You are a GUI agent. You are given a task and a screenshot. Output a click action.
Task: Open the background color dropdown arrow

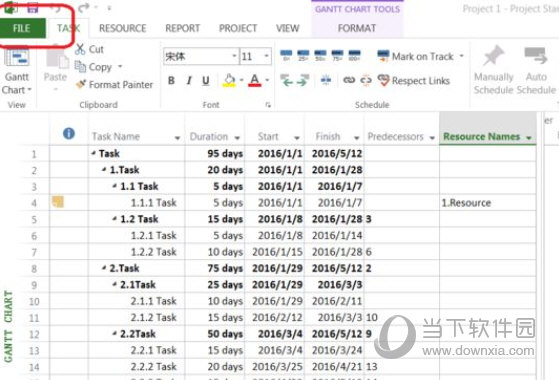pyautogui.click(x=241, y=80)
